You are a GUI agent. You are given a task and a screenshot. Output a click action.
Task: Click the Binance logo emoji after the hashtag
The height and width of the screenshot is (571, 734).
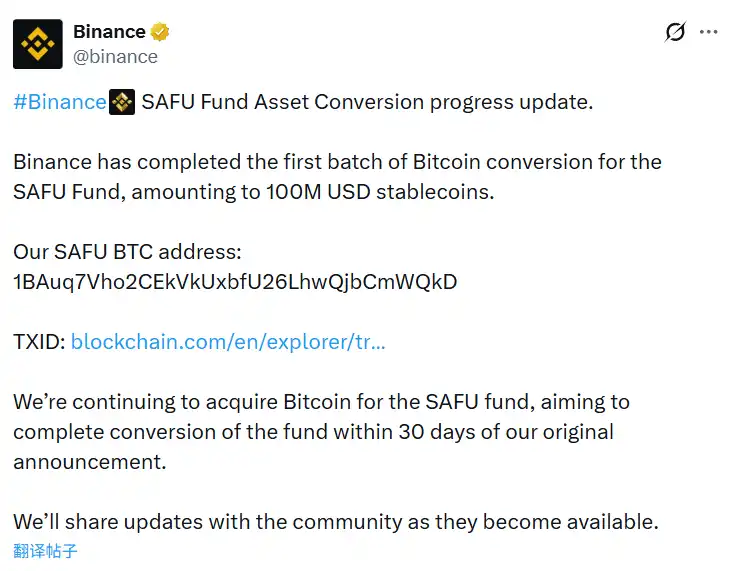pyautogui.click(x=122, y=102)
